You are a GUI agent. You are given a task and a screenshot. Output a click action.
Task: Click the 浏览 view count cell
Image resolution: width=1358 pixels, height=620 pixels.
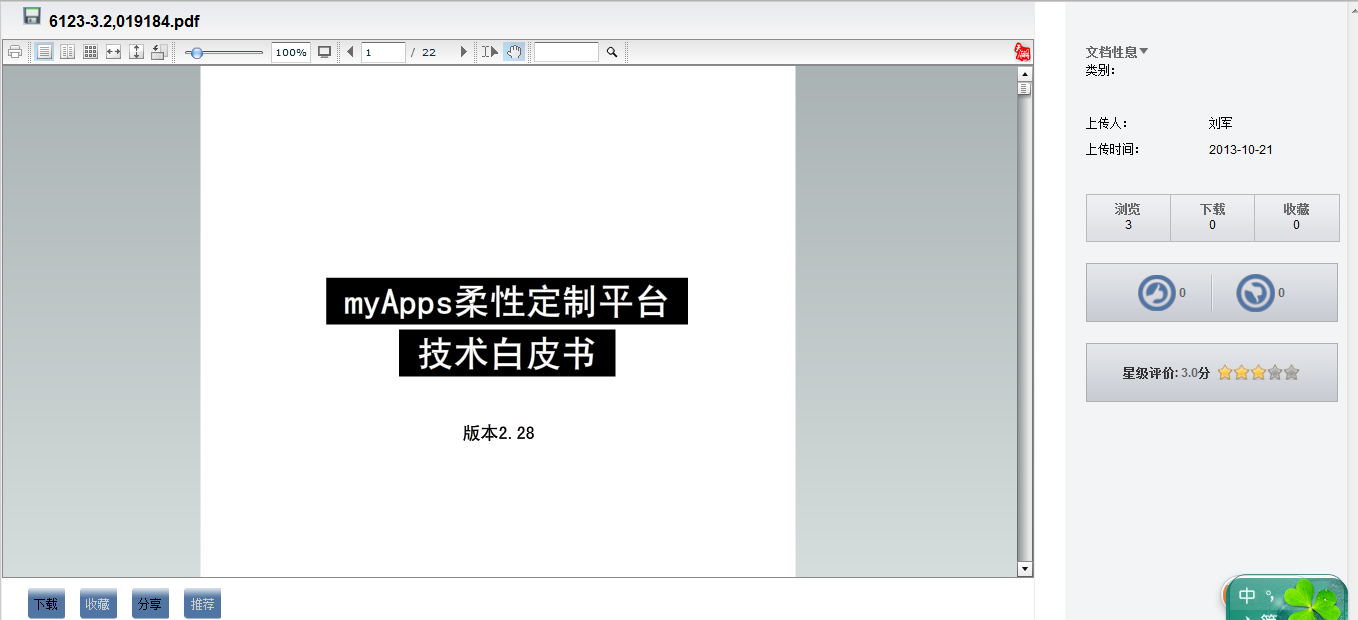tap(1128, 217)
